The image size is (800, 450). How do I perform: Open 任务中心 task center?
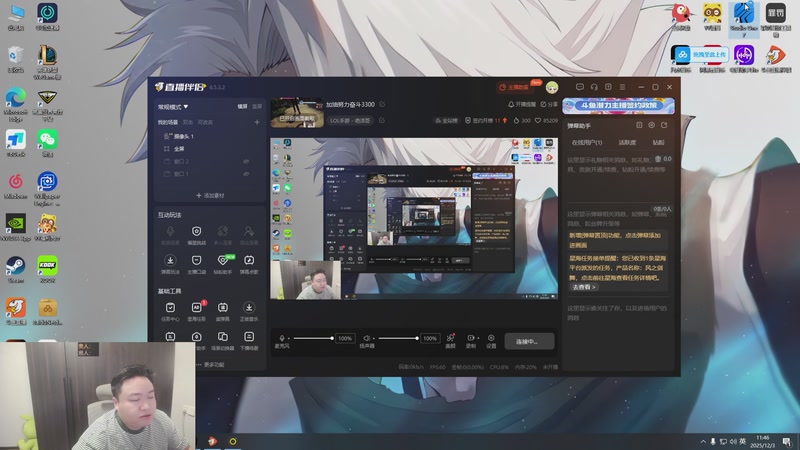[170, 311]
